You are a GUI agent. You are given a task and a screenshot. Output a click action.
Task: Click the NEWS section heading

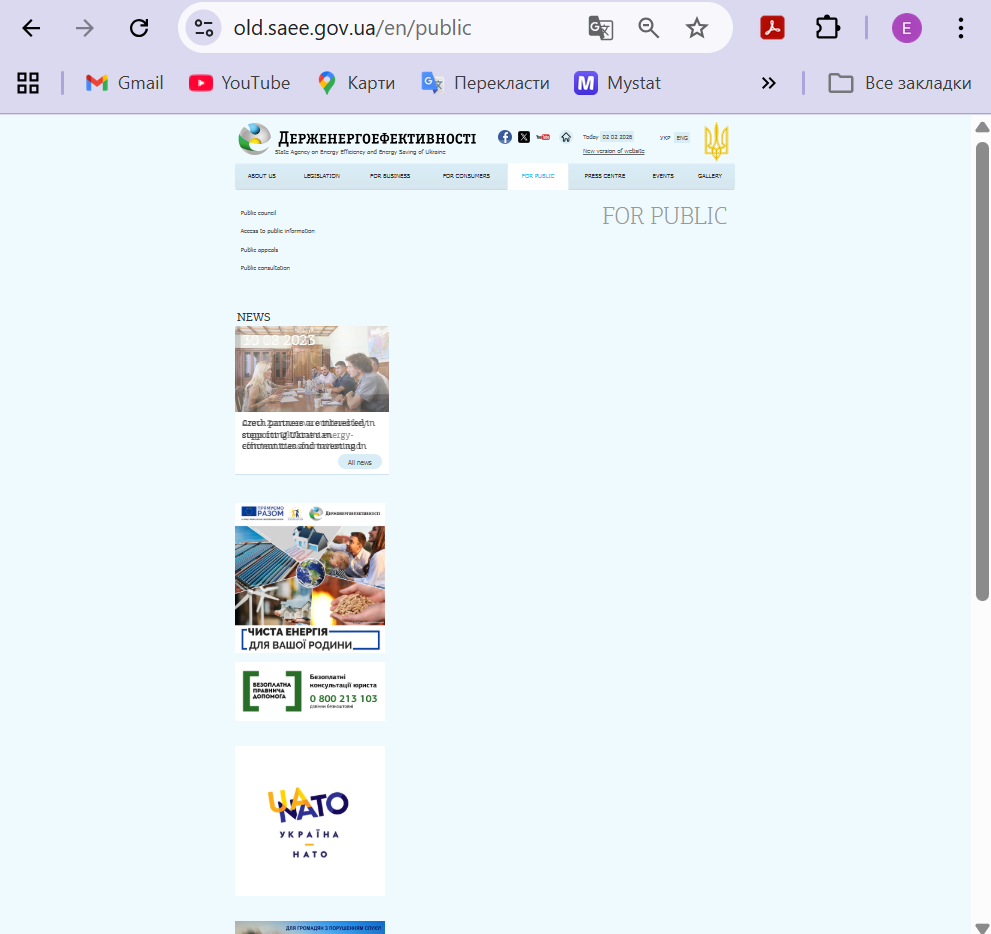[253, 317]
